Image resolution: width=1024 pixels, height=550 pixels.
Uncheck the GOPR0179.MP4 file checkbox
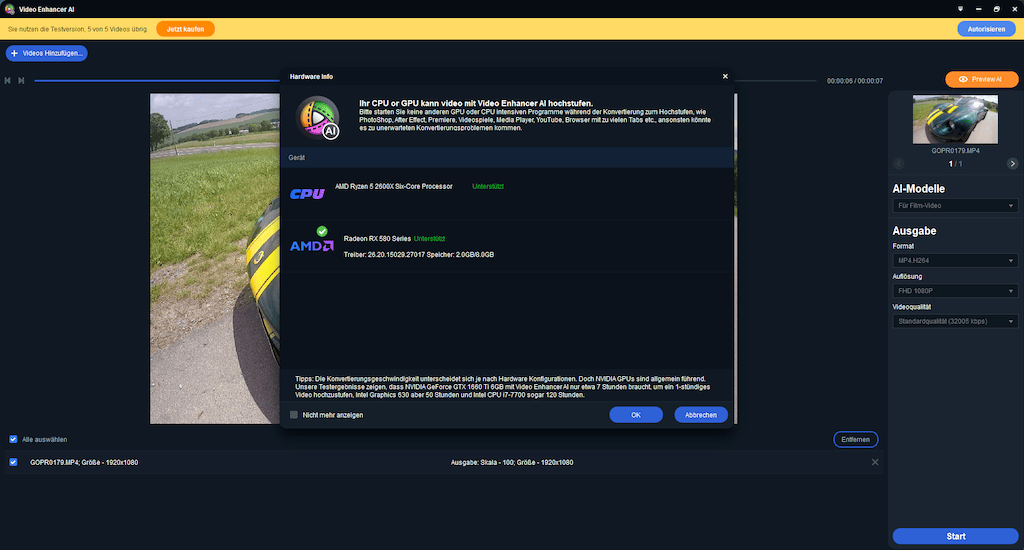(13, 462)
